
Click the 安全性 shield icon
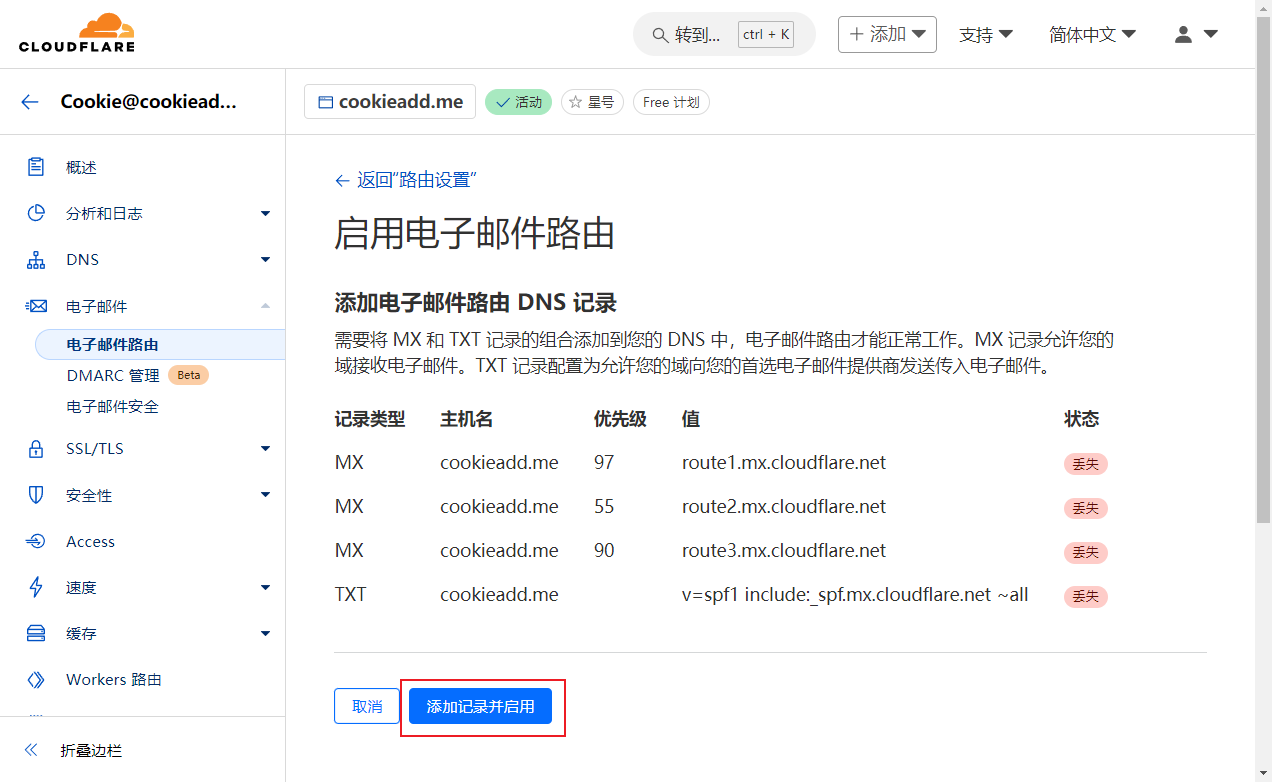tap(36, 495)
